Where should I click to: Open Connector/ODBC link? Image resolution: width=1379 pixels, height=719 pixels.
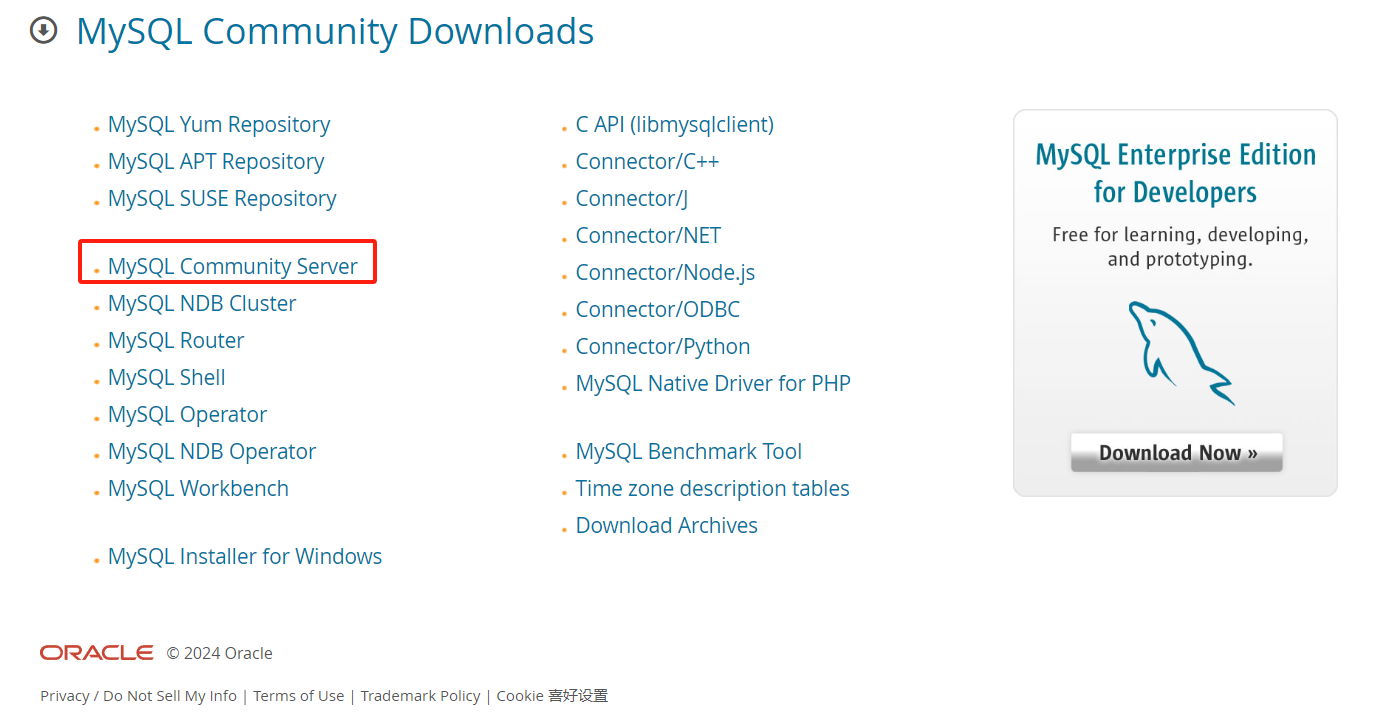(x=658, y=310)
